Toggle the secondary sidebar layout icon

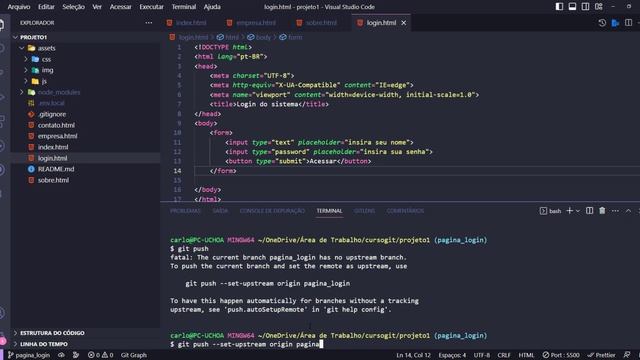point(585,7)
